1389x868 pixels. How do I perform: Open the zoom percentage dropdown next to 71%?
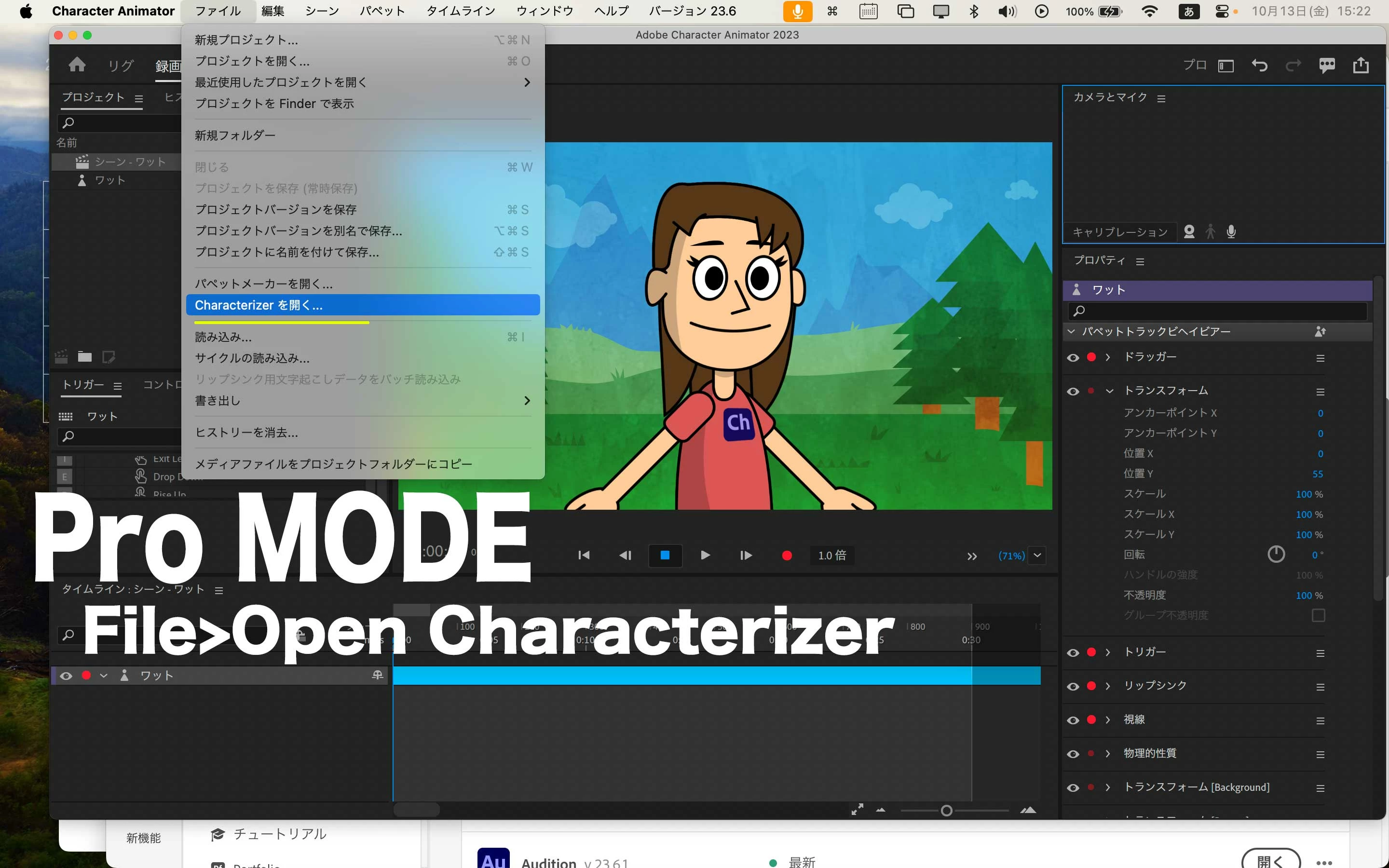click(1037, 555)
